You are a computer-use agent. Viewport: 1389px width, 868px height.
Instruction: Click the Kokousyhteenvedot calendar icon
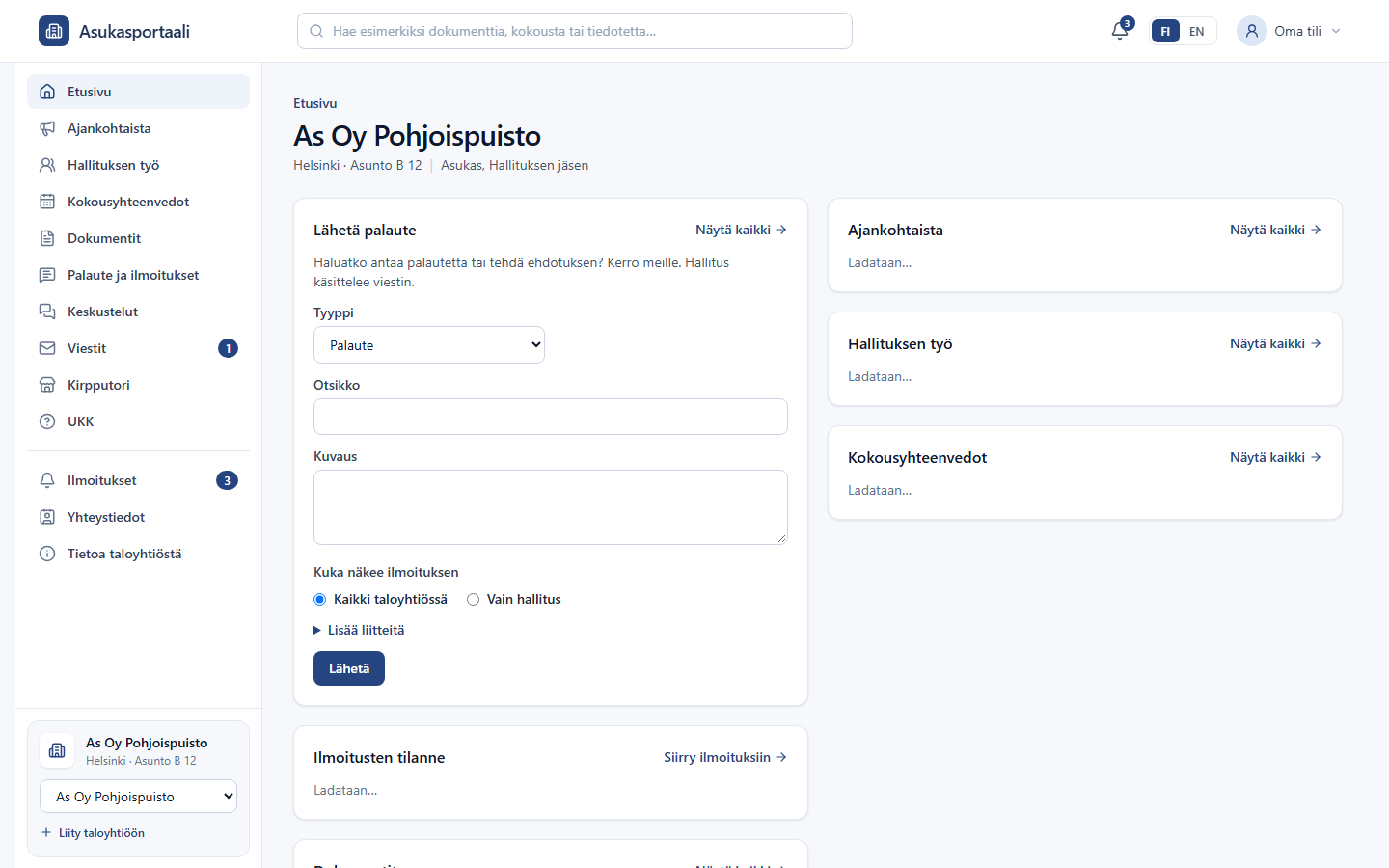pos(47,202)
